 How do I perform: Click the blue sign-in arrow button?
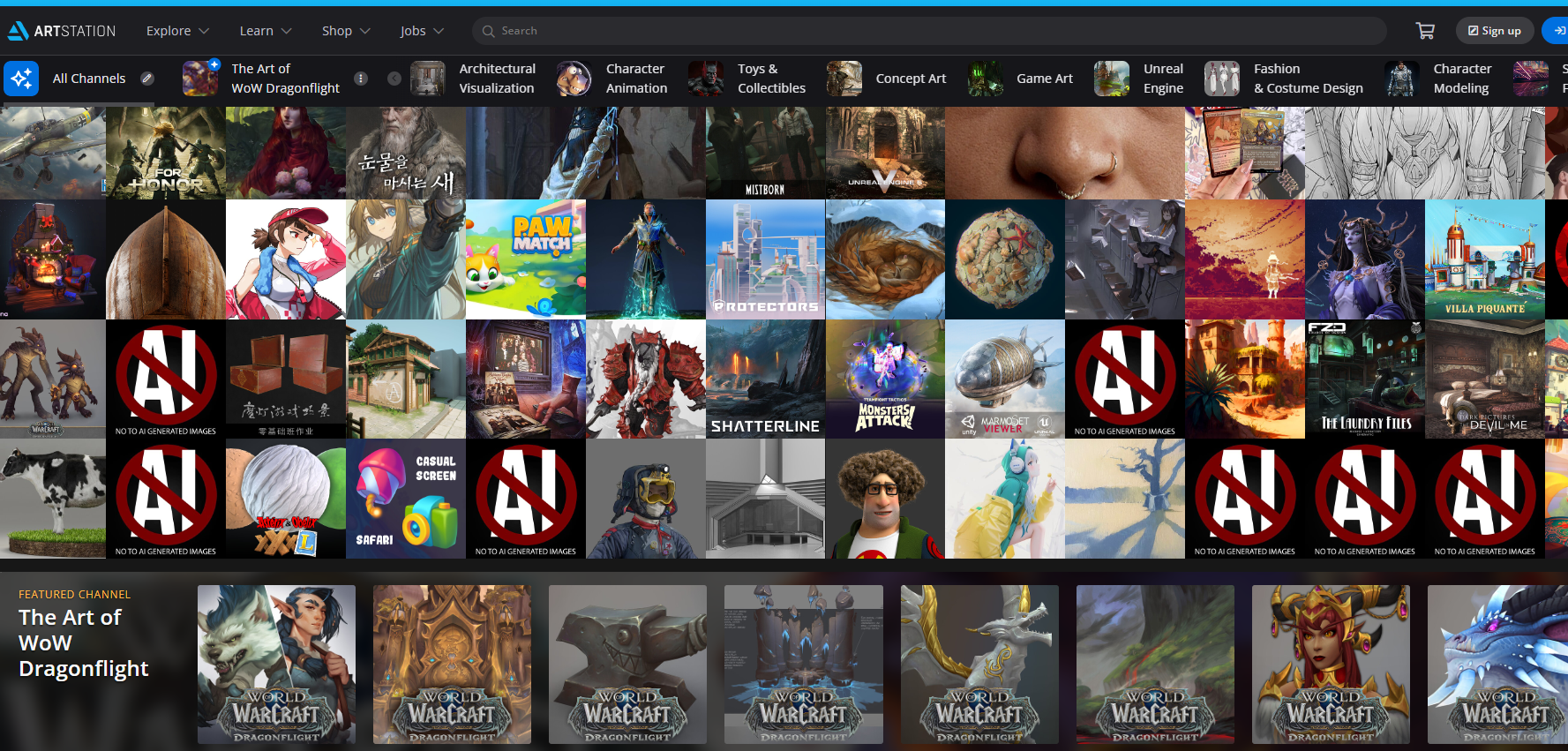(x=1557, y=31)
